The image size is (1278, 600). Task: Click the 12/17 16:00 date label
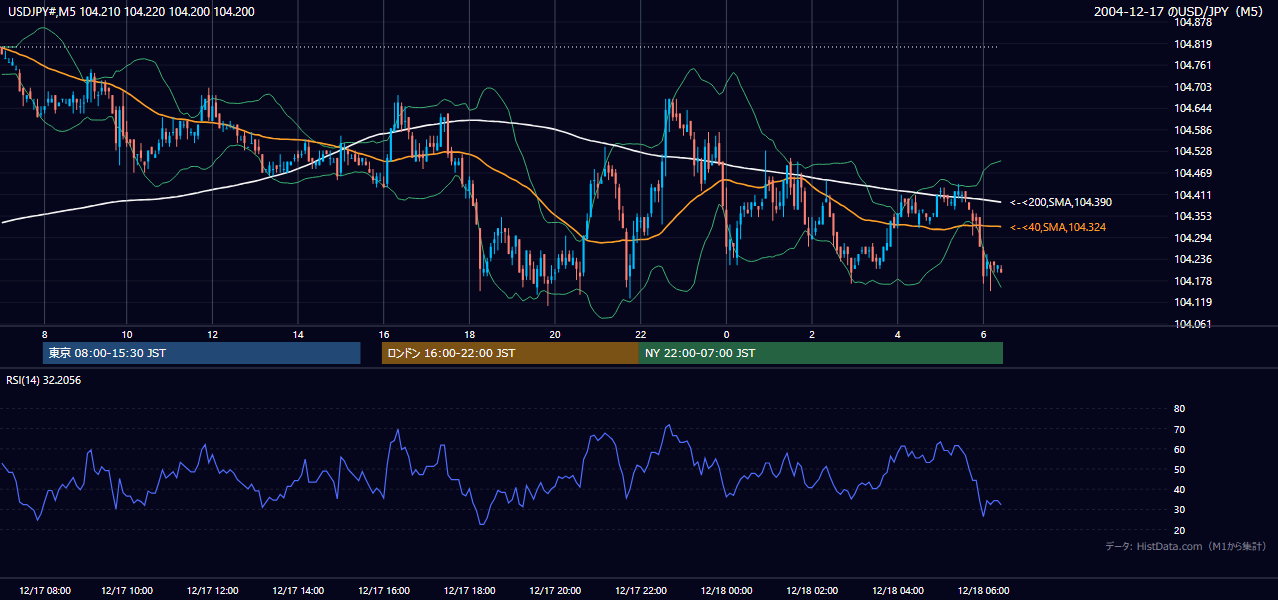tap(384, 591)
